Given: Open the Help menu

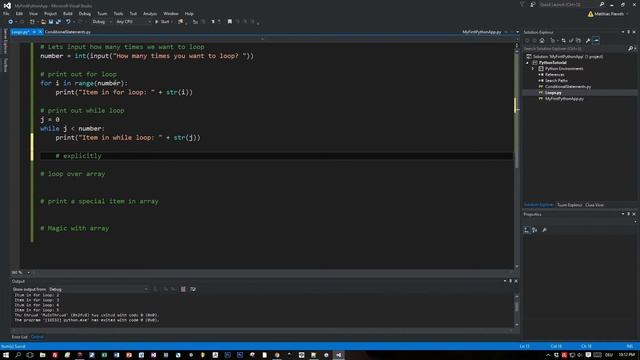Looking at the screenshot, I should (189, 13).
